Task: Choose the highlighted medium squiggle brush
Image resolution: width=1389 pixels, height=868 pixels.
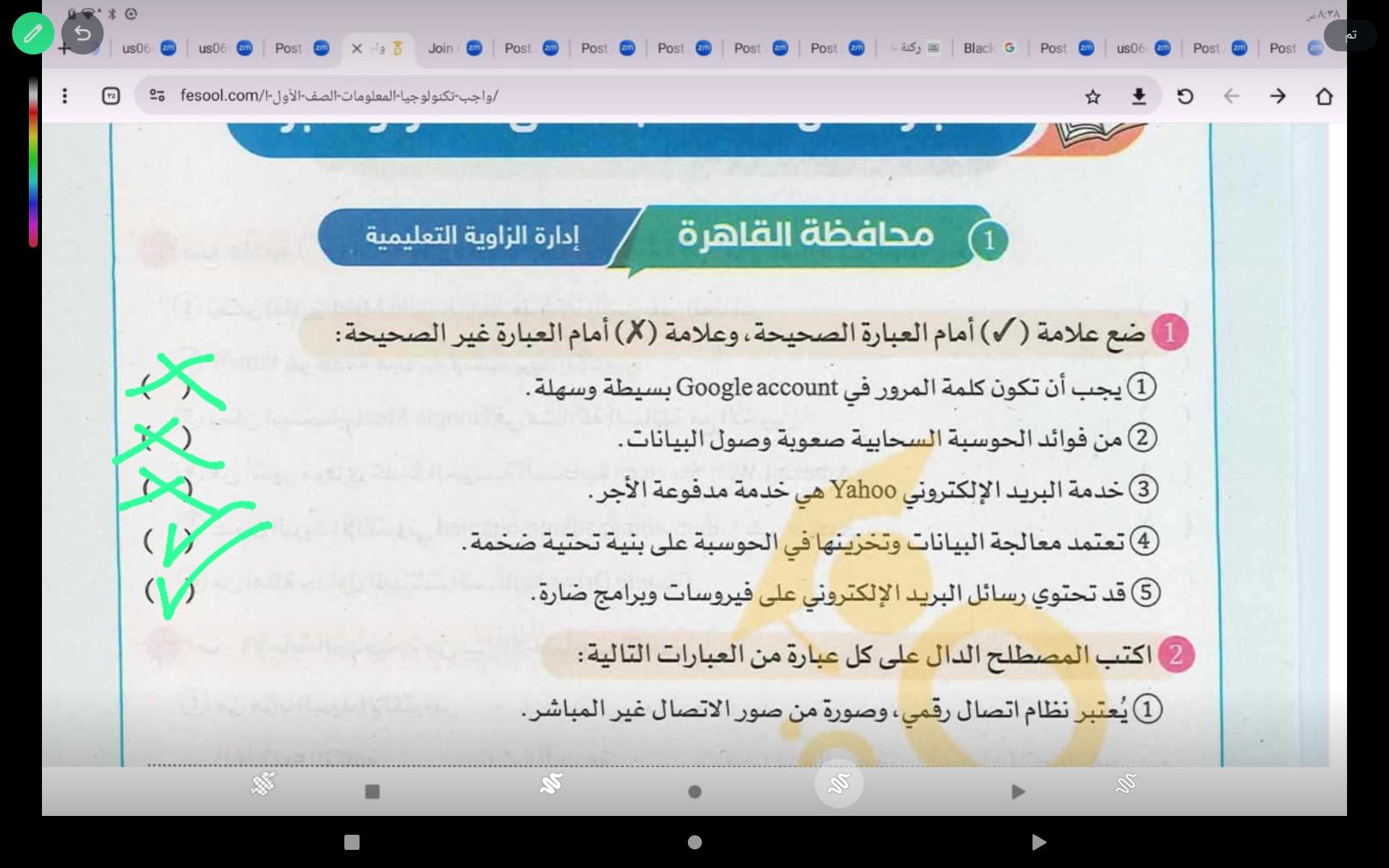Action: coord(838,783)
